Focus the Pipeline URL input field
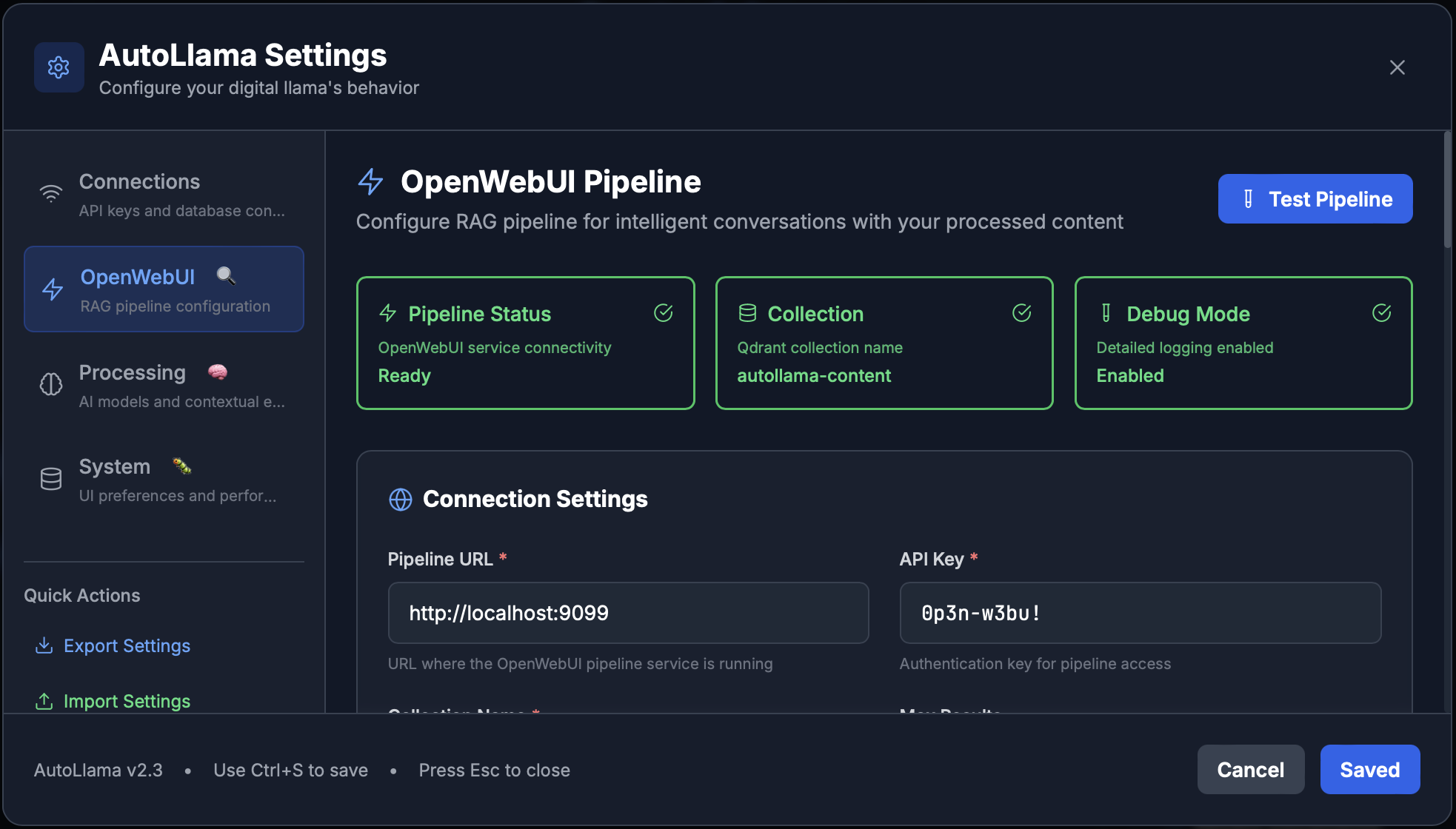This screenshot has width=1456, height=829. 628,613
